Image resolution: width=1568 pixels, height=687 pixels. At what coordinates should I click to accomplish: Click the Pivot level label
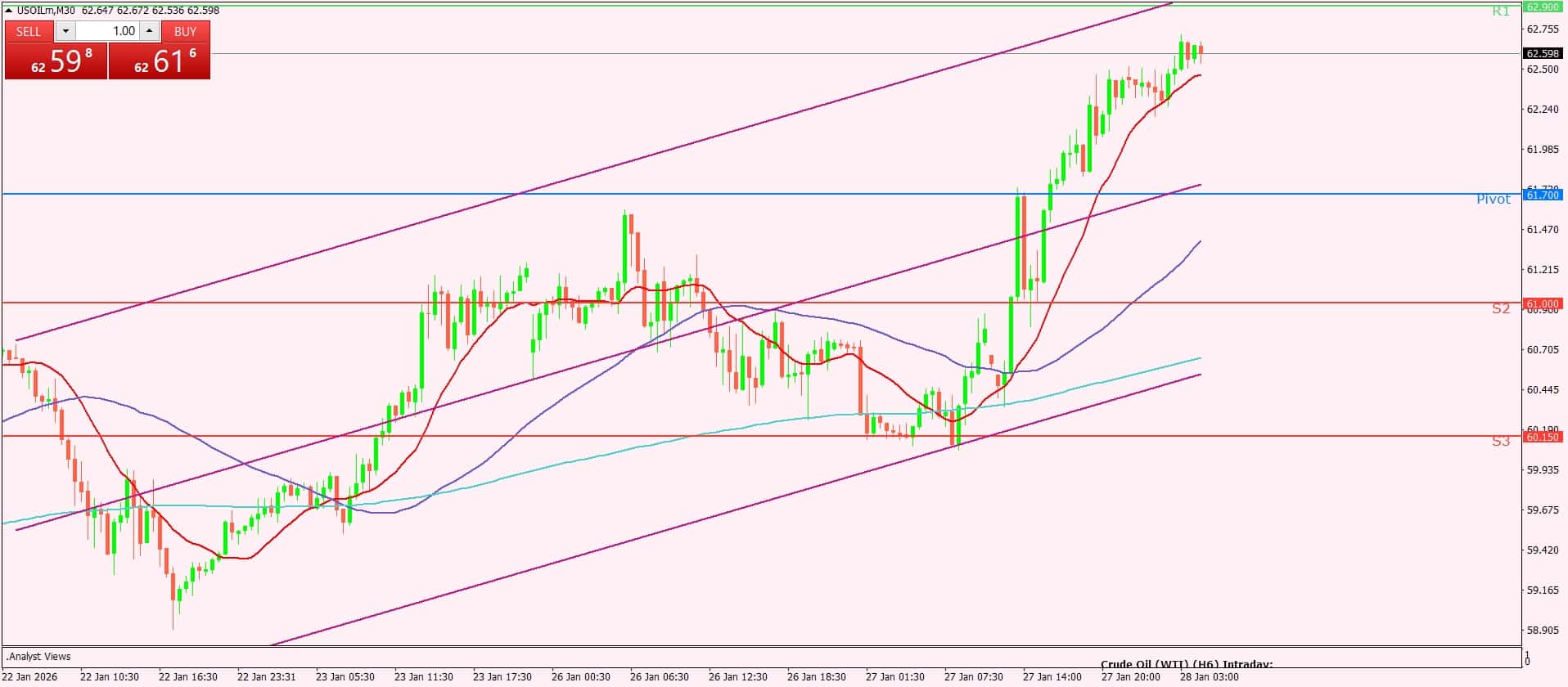pos(1494,200)
